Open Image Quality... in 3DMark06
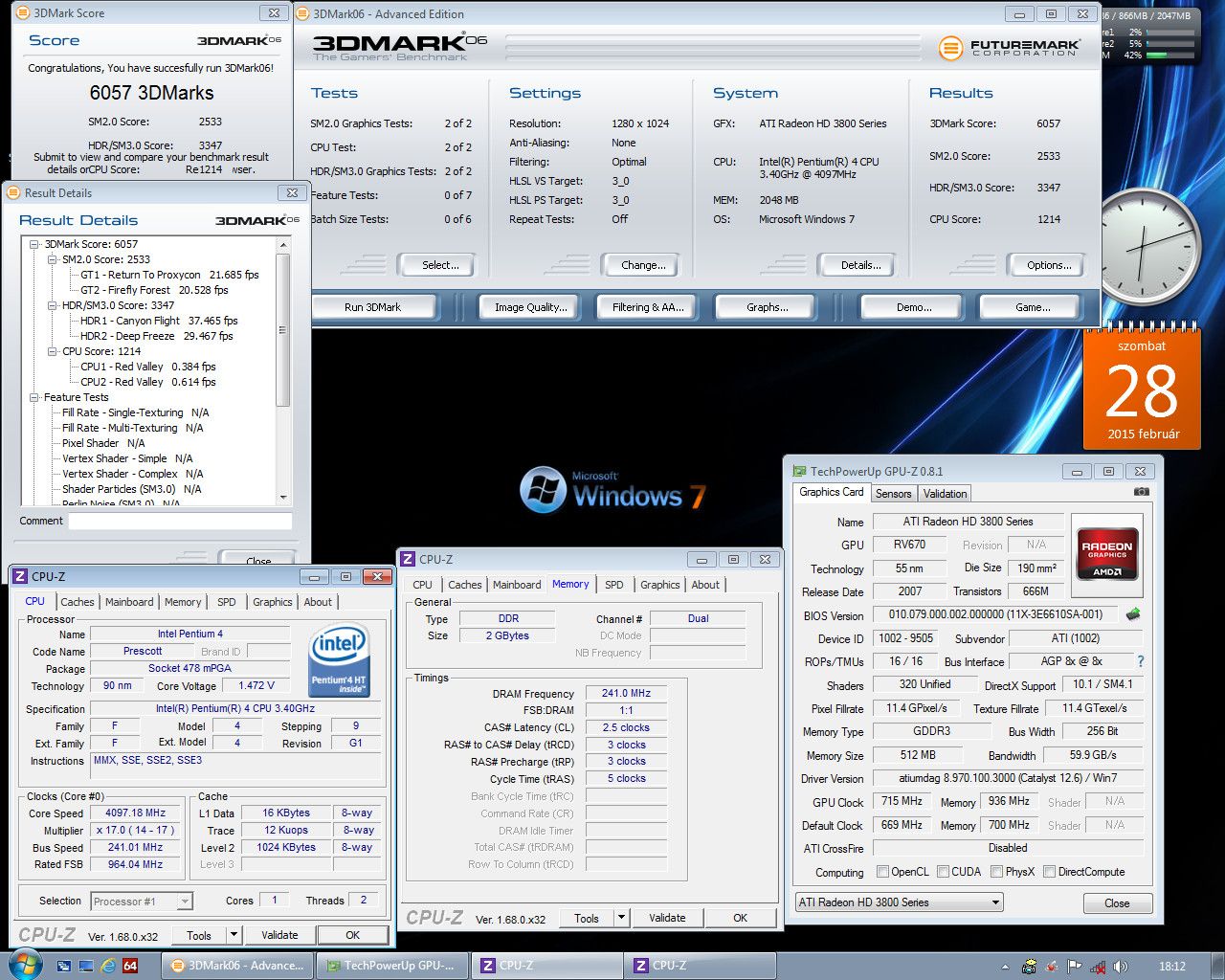Image resolution: width=1225 pixels, height=980 pixels. click(x=530, y=307)
